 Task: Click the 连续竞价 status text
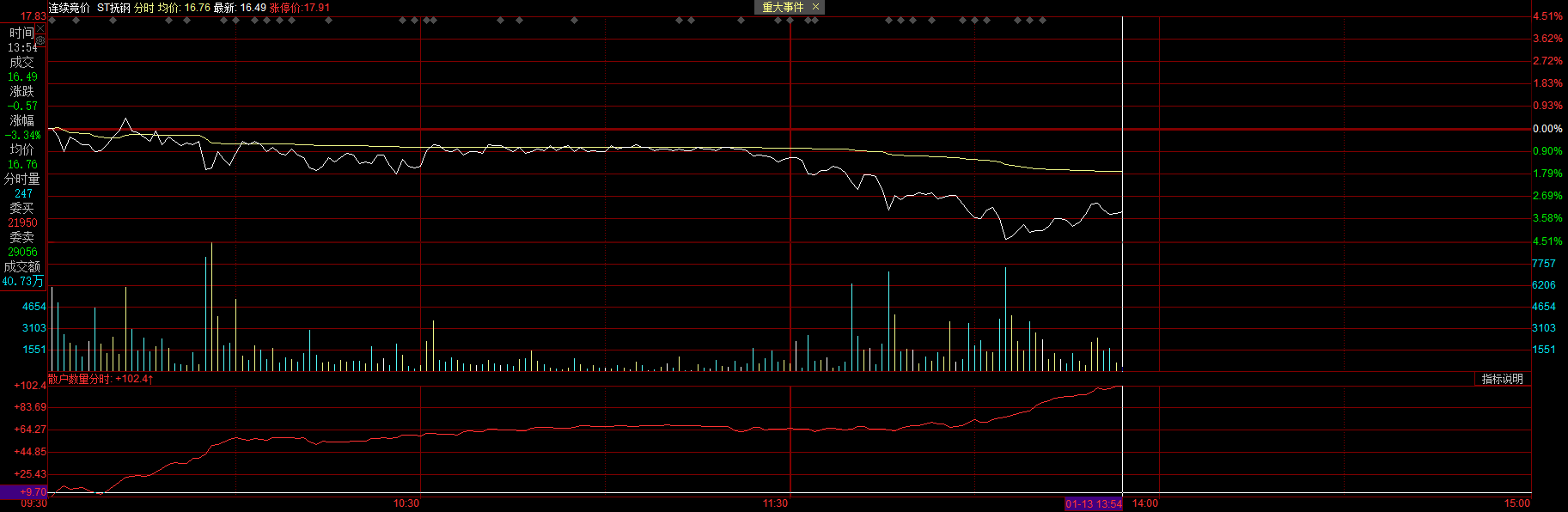click(69, 8)
